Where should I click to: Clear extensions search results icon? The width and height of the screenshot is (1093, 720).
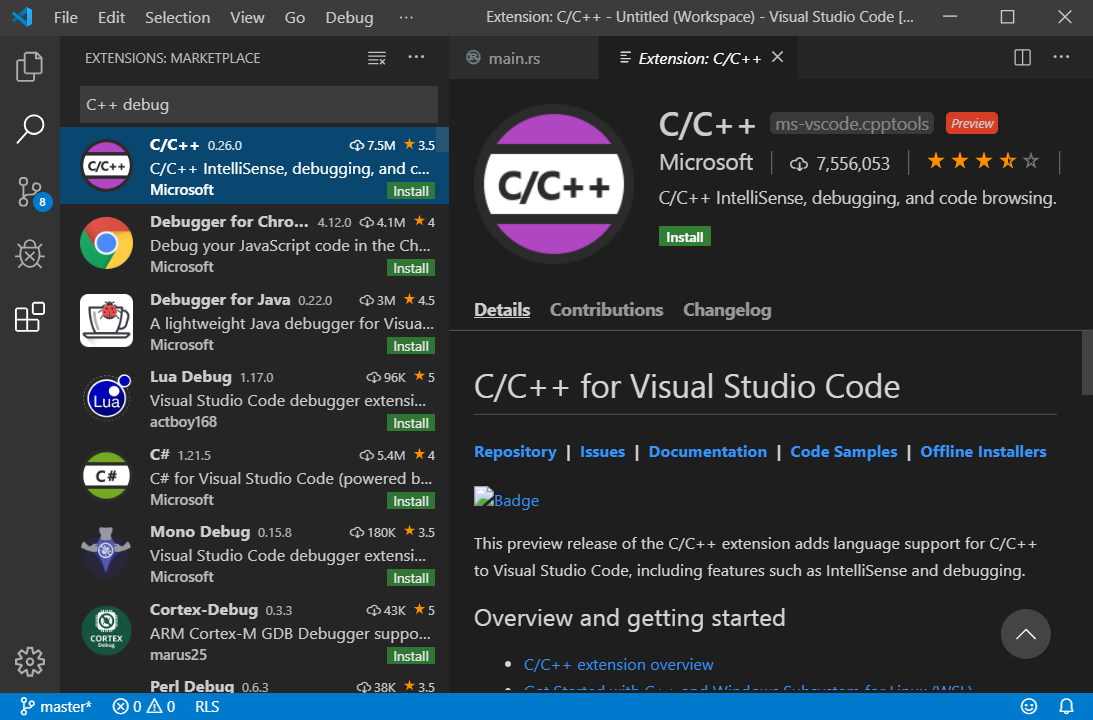376,58
